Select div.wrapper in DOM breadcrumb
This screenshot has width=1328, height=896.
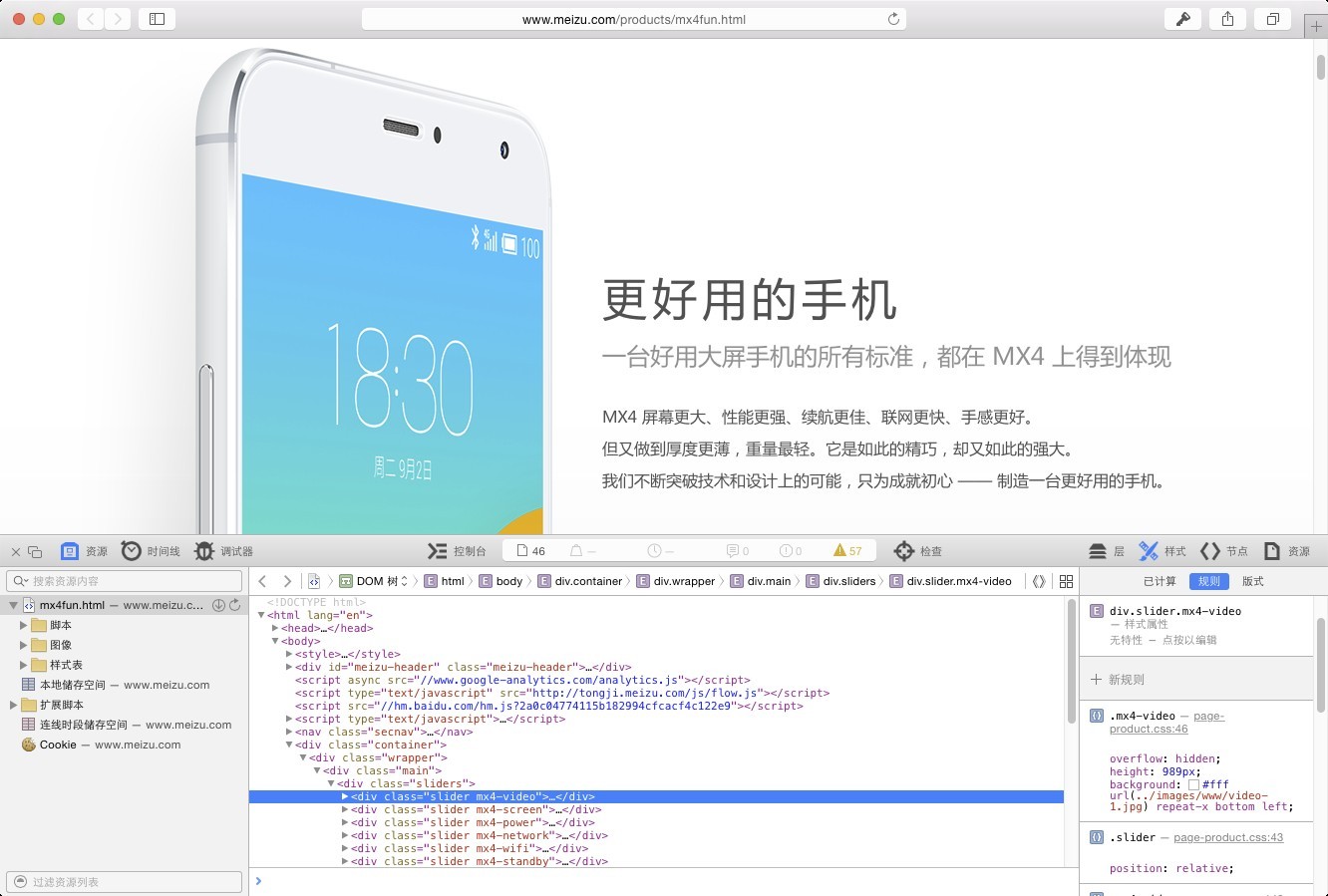click(x=675, y=581)
